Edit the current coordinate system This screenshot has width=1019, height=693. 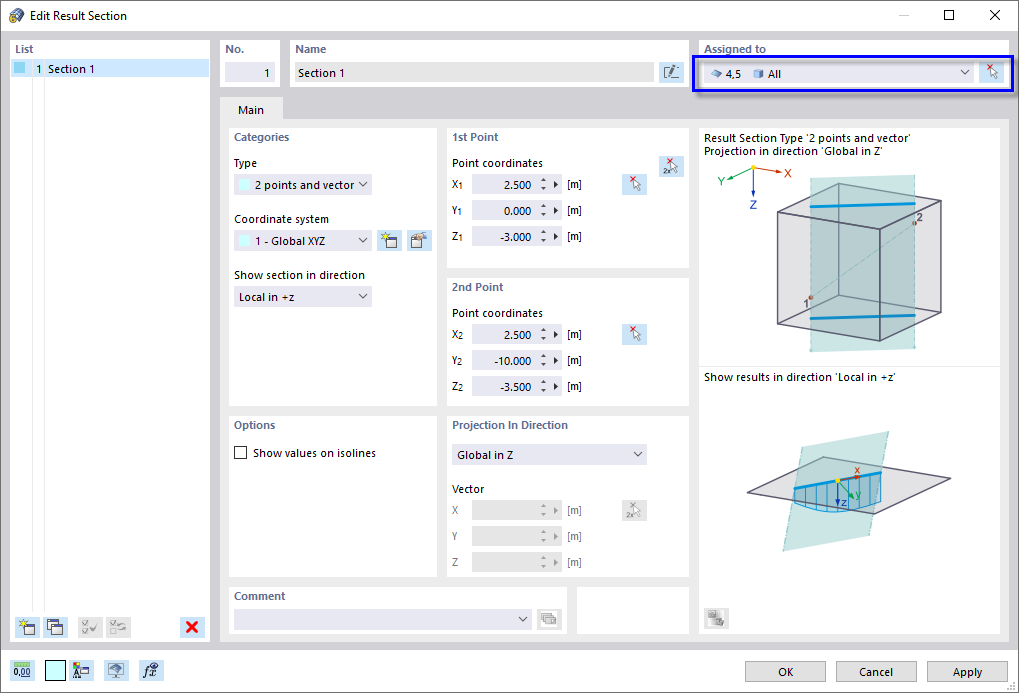click(419, 240)
